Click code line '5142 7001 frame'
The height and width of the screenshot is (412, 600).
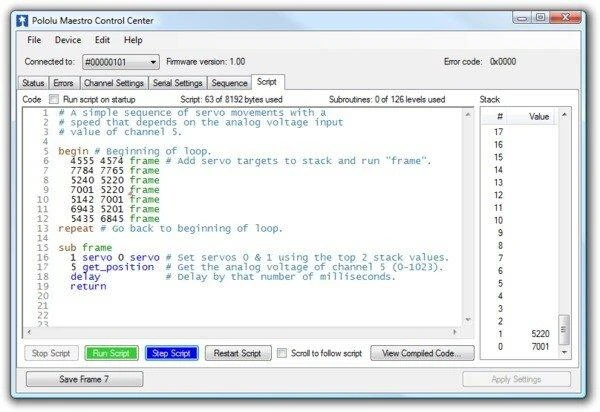pos(115,199)
